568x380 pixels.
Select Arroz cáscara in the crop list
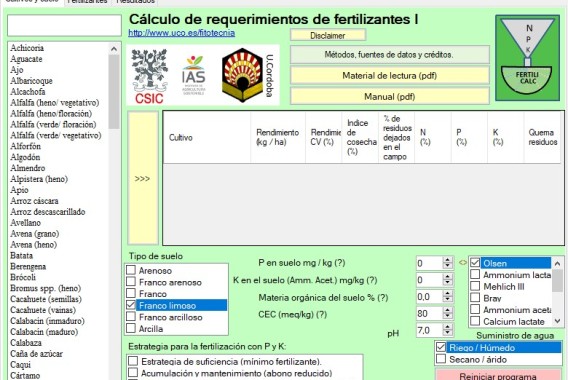point(34,201)
